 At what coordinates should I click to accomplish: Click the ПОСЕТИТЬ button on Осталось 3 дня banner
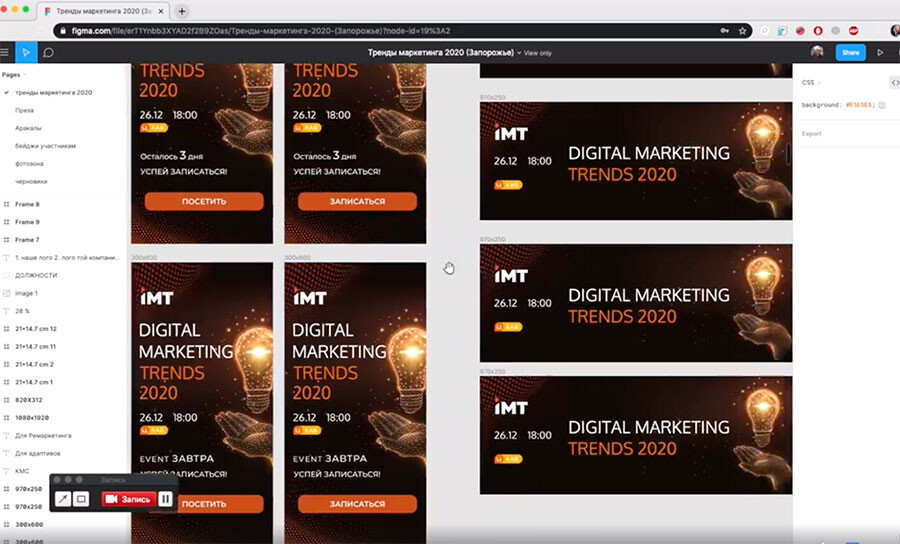coord(204,201)
